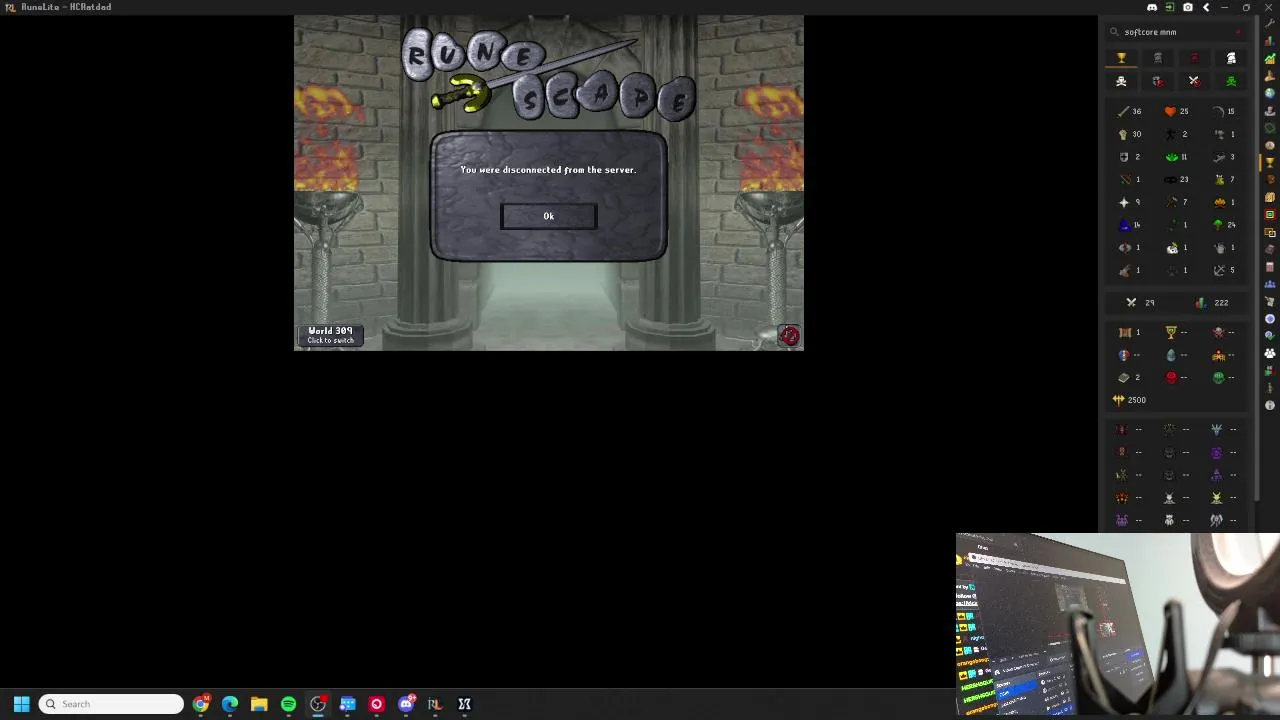
Task: Click the clue scroll entry showing 2500
Action: pyautogui.click(x=1130, y=400)
